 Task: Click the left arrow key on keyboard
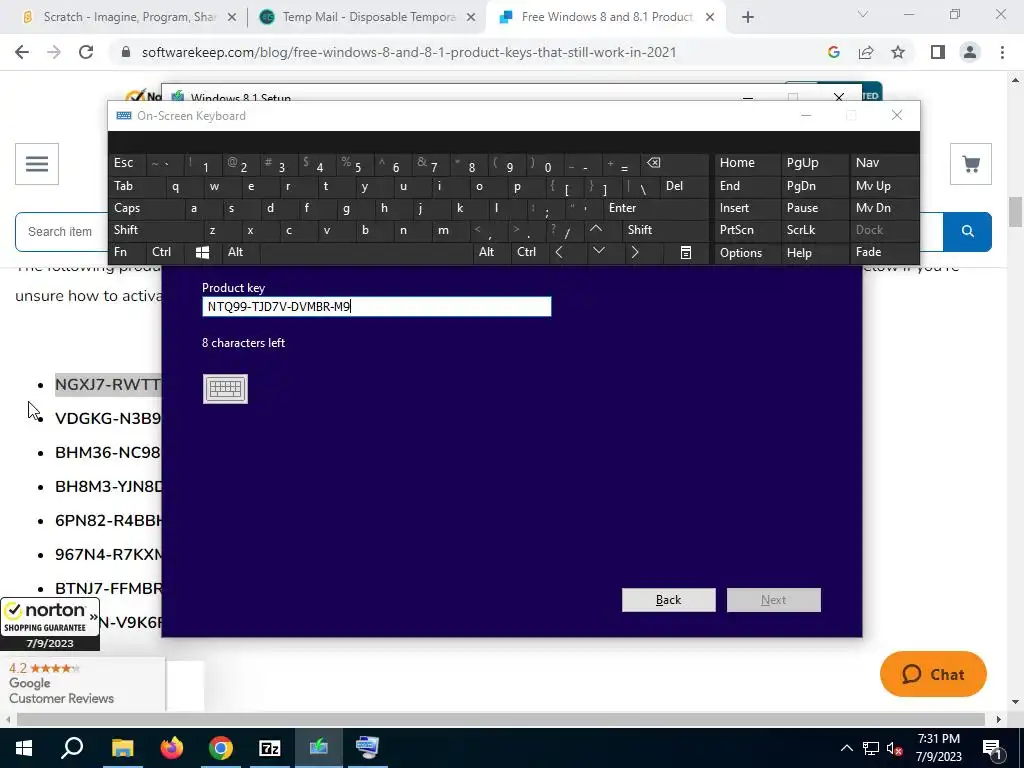559,252
